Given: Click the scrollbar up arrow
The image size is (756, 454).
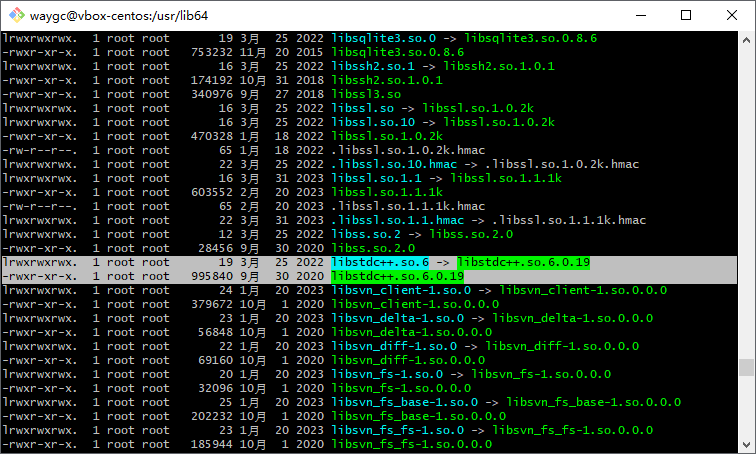Looking at the screenshot, I should tap(746, 40).
